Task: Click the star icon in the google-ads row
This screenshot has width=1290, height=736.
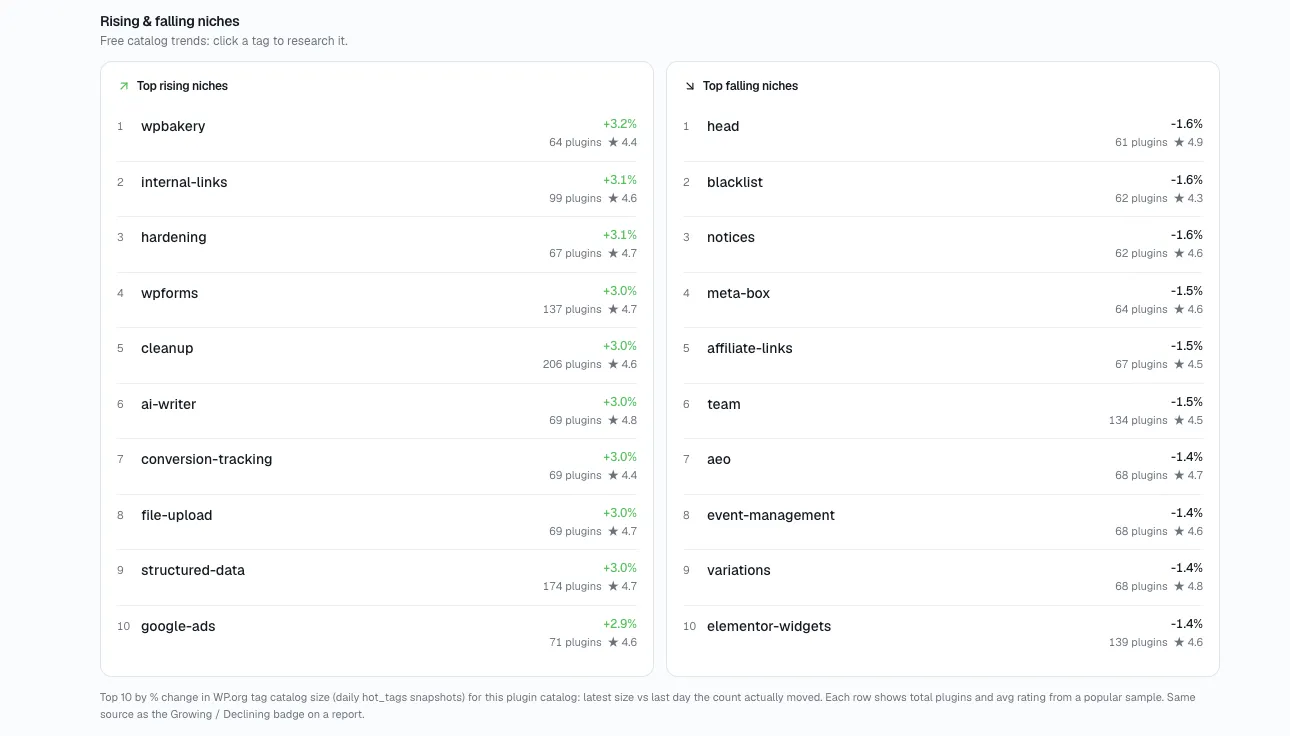Action: 613,642
